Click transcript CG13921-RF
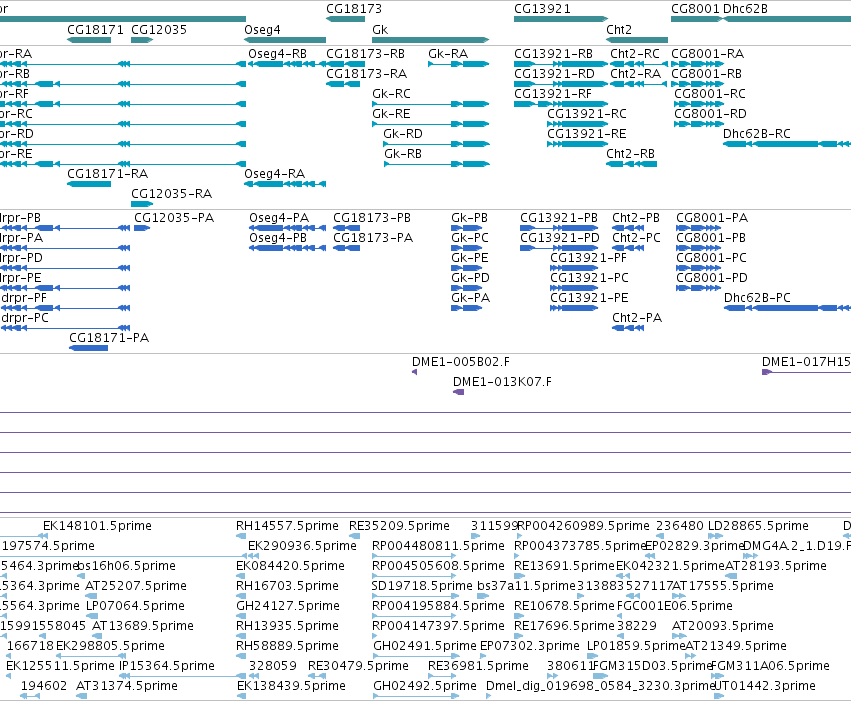The height and width of the screenshot is (701, 851). (x=552, y=94)
